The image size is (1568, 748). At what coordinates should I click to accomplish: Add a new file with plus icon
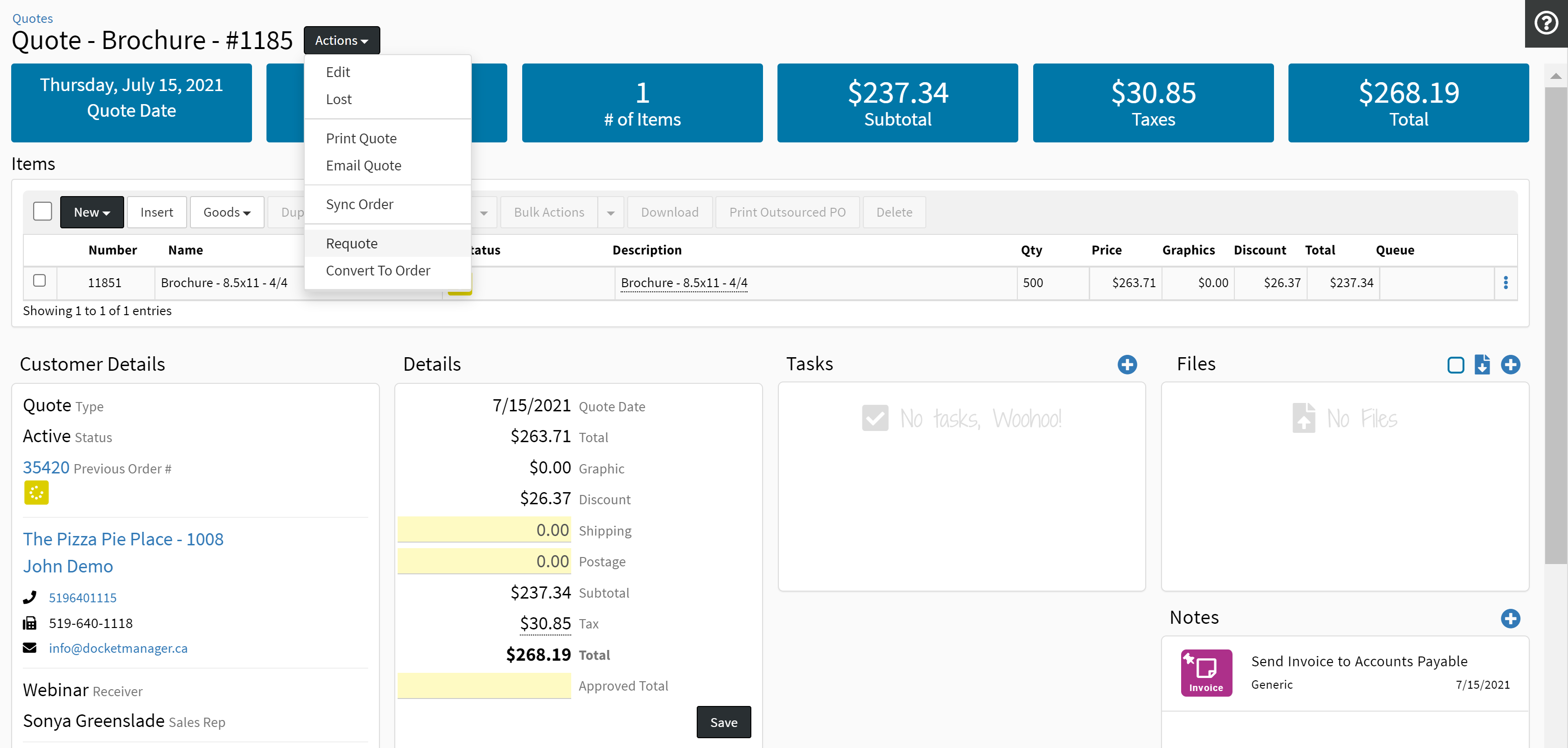pyautogui.click(x=1510, y=364)
